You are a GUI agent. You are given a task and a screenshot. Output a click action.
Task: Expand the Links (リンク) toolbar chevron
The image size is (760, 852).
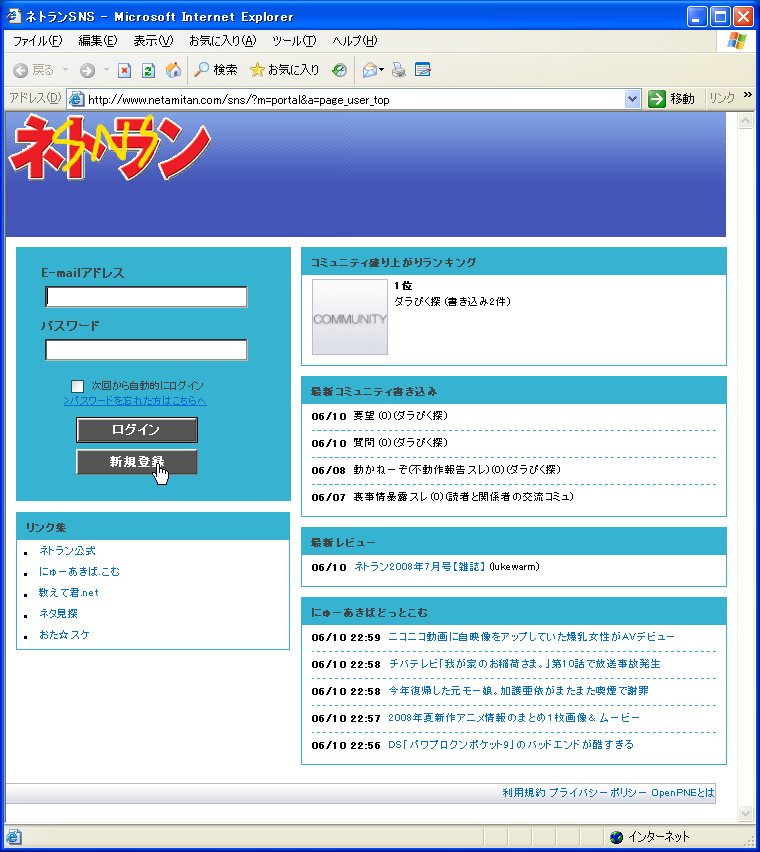748,95
